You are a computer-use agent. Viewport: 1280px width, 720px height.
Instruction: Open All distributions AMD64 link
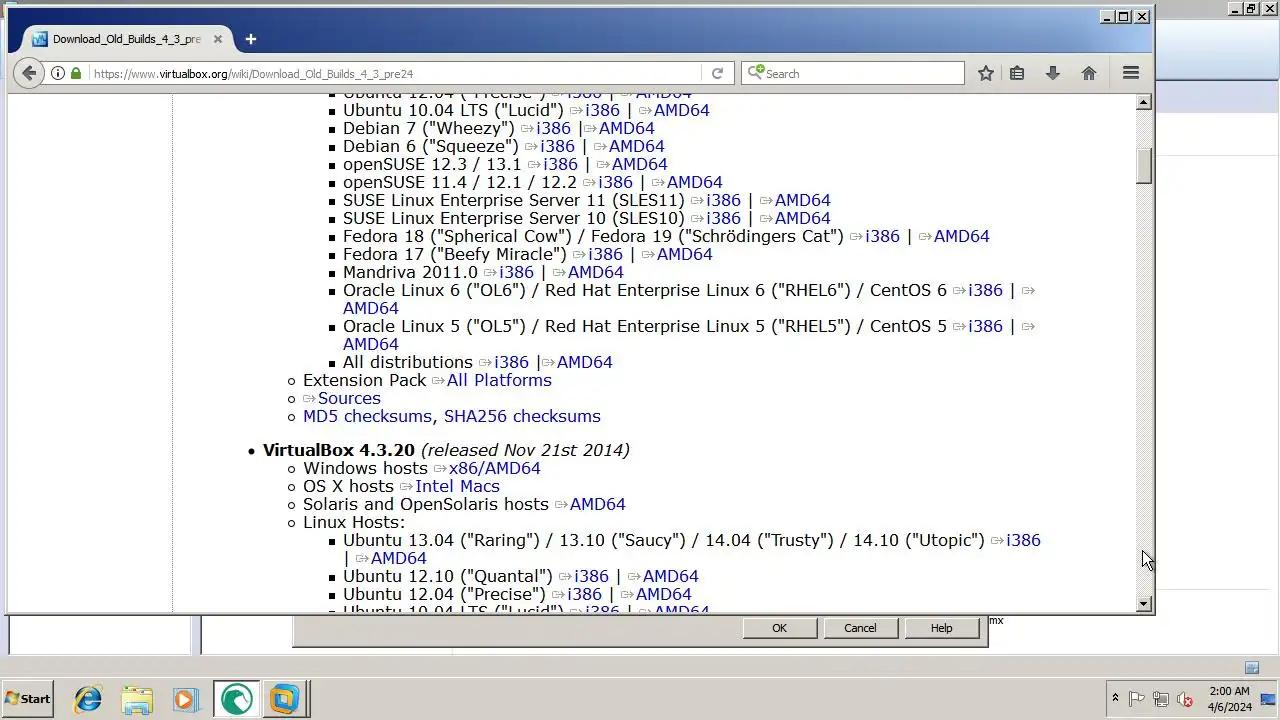coord(584,362)
